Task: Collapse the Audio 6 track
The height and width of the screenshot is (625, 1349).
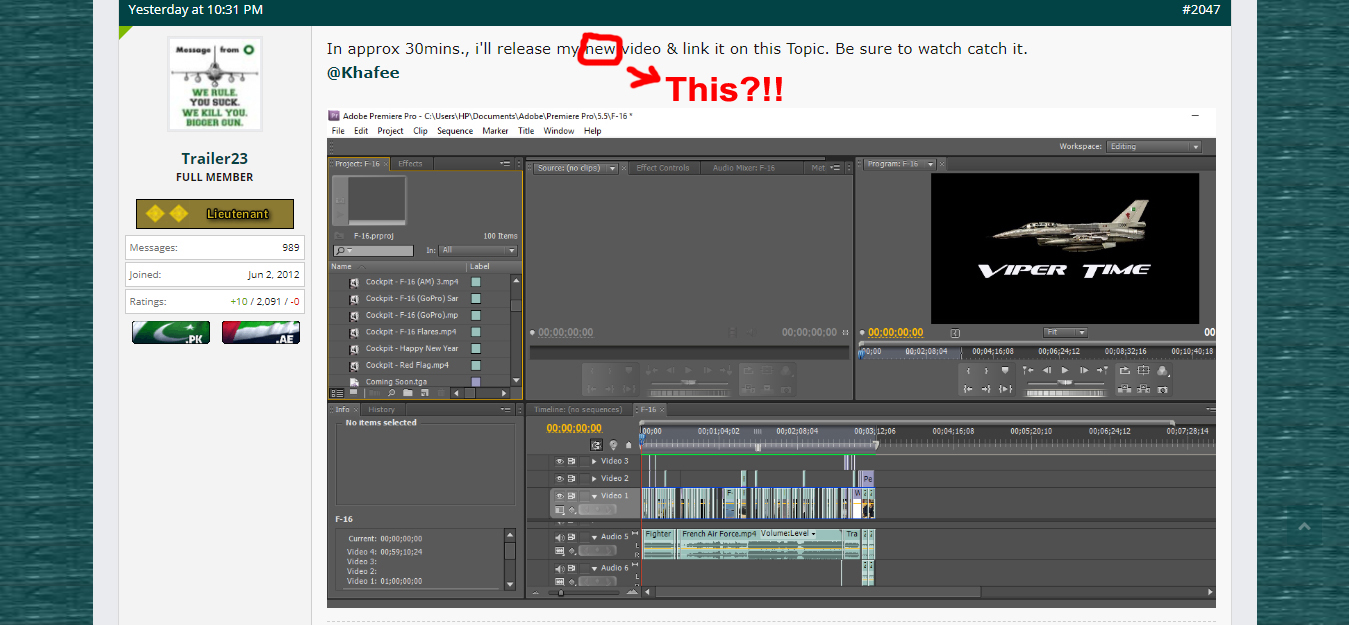Action: [594, 568]
